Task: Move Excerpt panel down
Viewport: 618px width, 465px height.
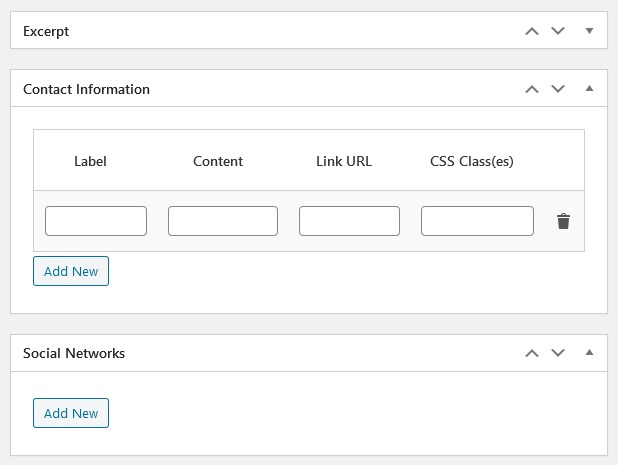Action: (558, 31)
